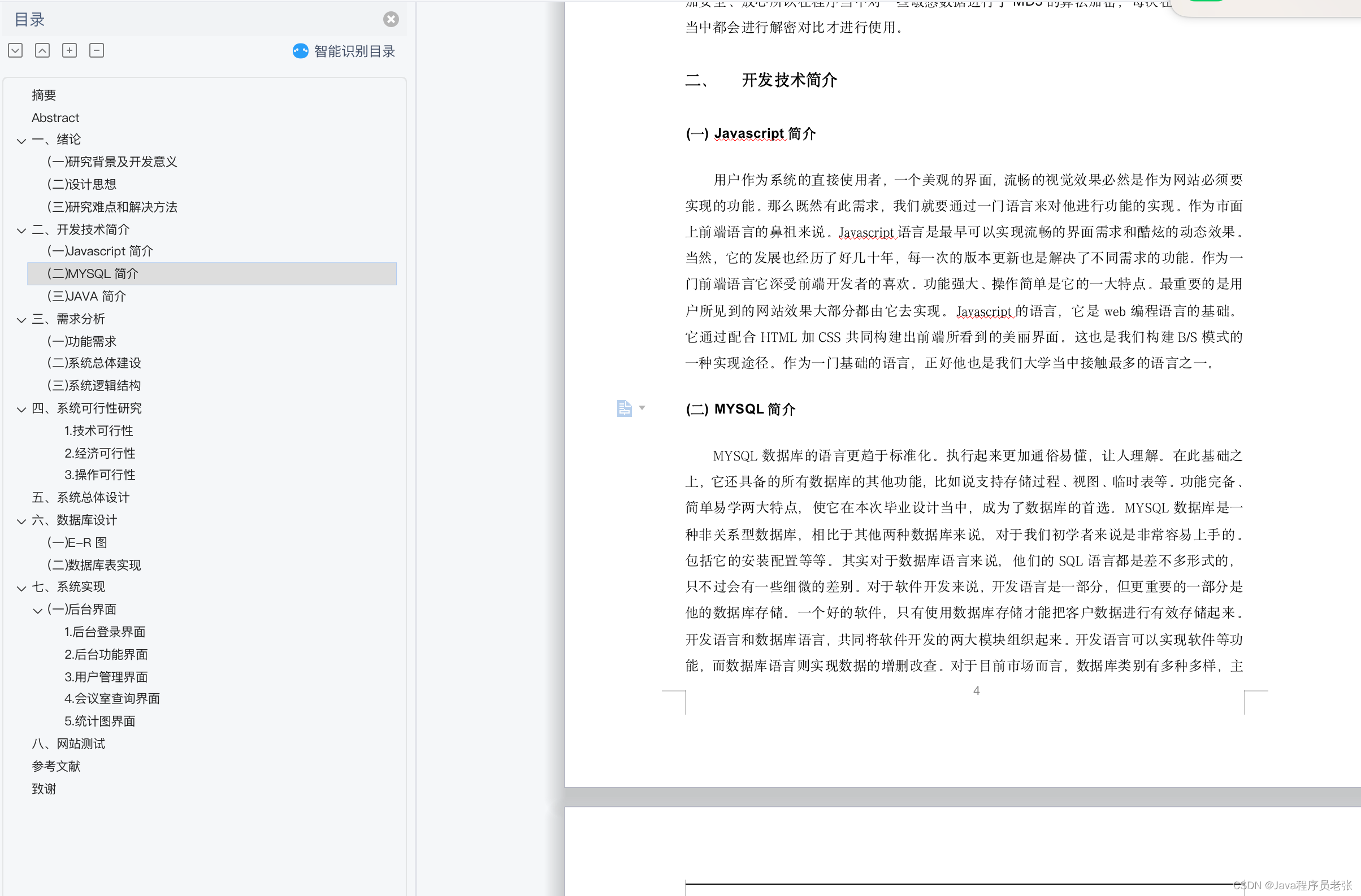Click the downward chevron outline toolbar icon

pos(15,50)
